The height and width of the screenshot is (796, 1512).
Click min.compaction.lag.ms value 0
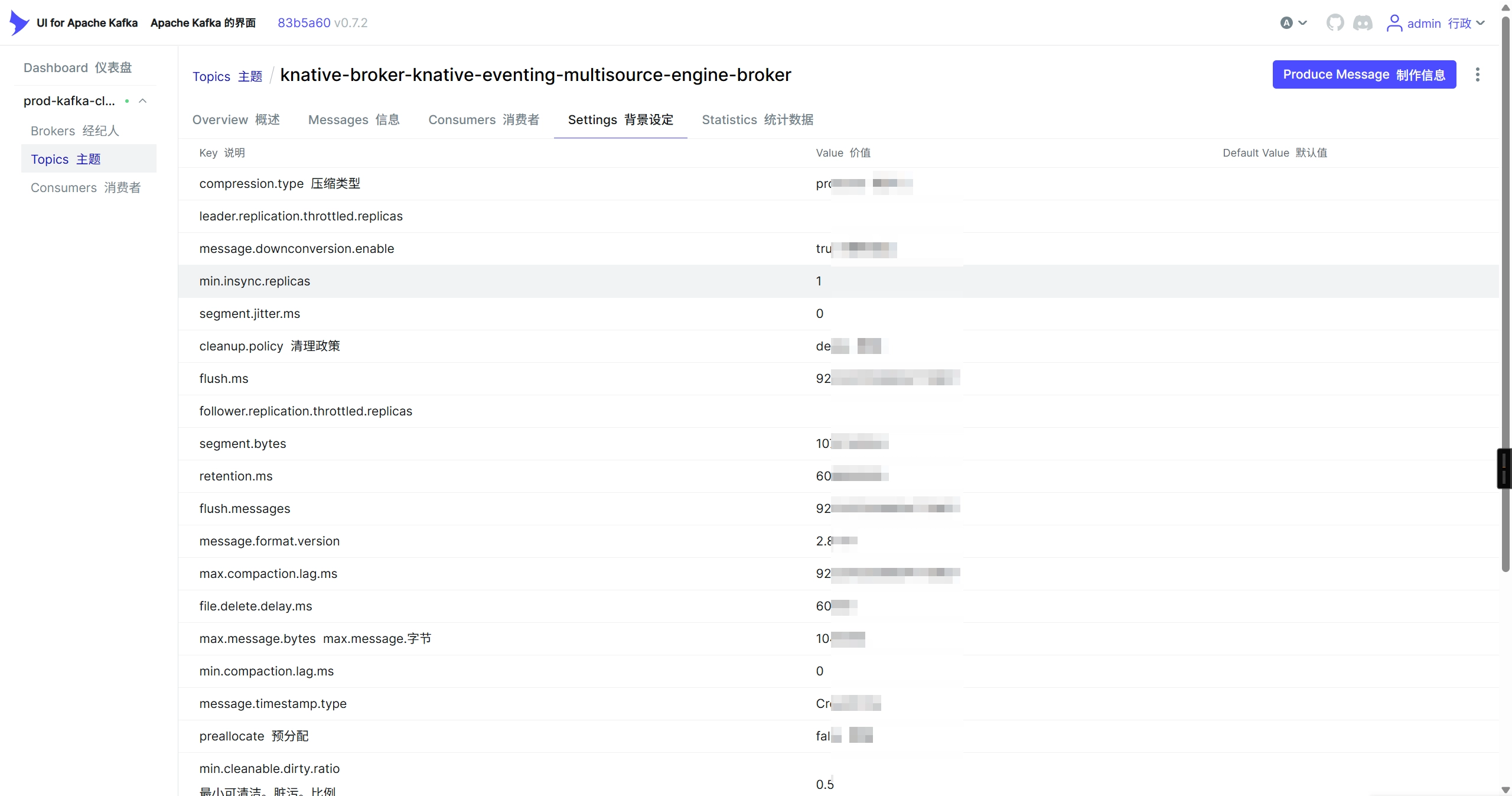tap(820, 671)
